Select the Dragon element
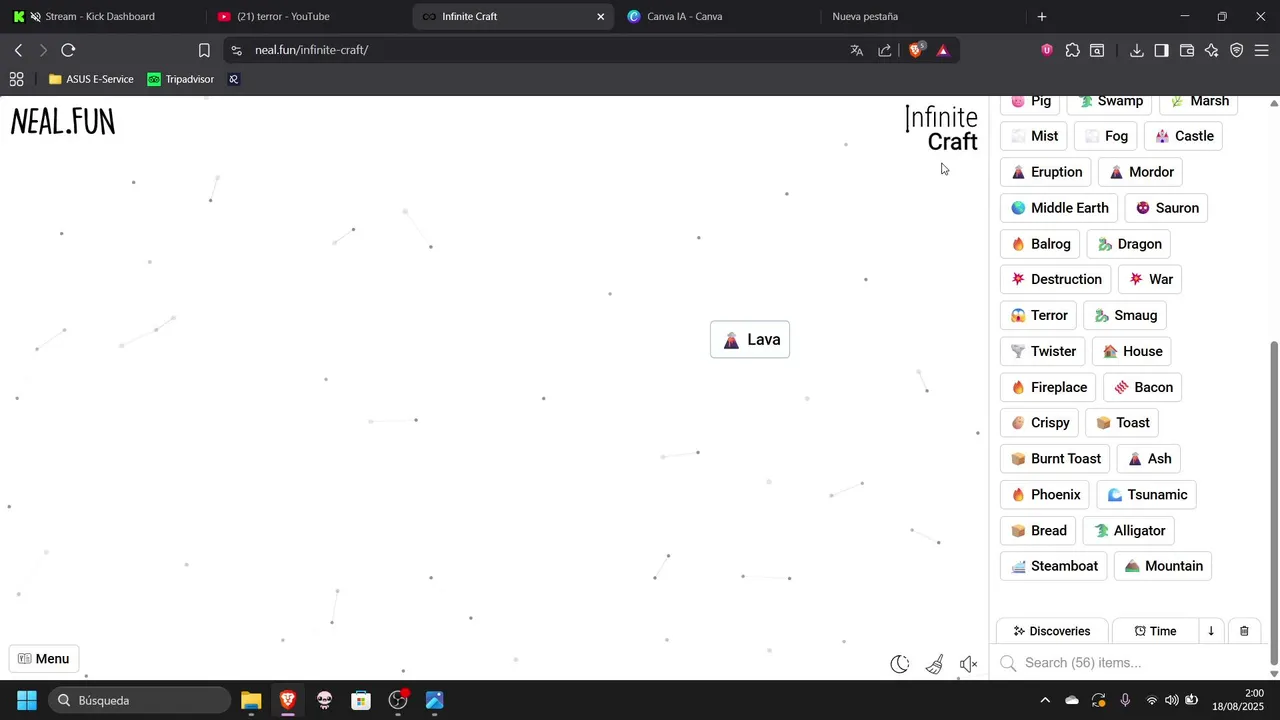 (x=1130, y=244)
